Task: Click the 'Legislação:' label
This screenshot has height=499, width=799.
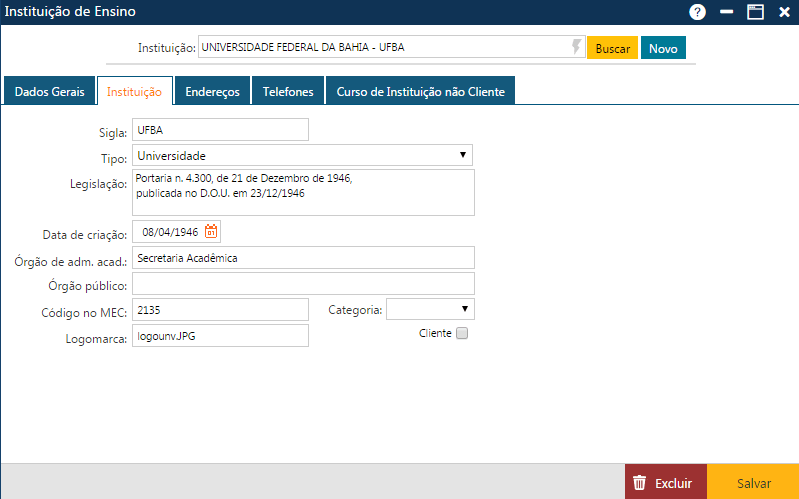Action: [98, 184]
